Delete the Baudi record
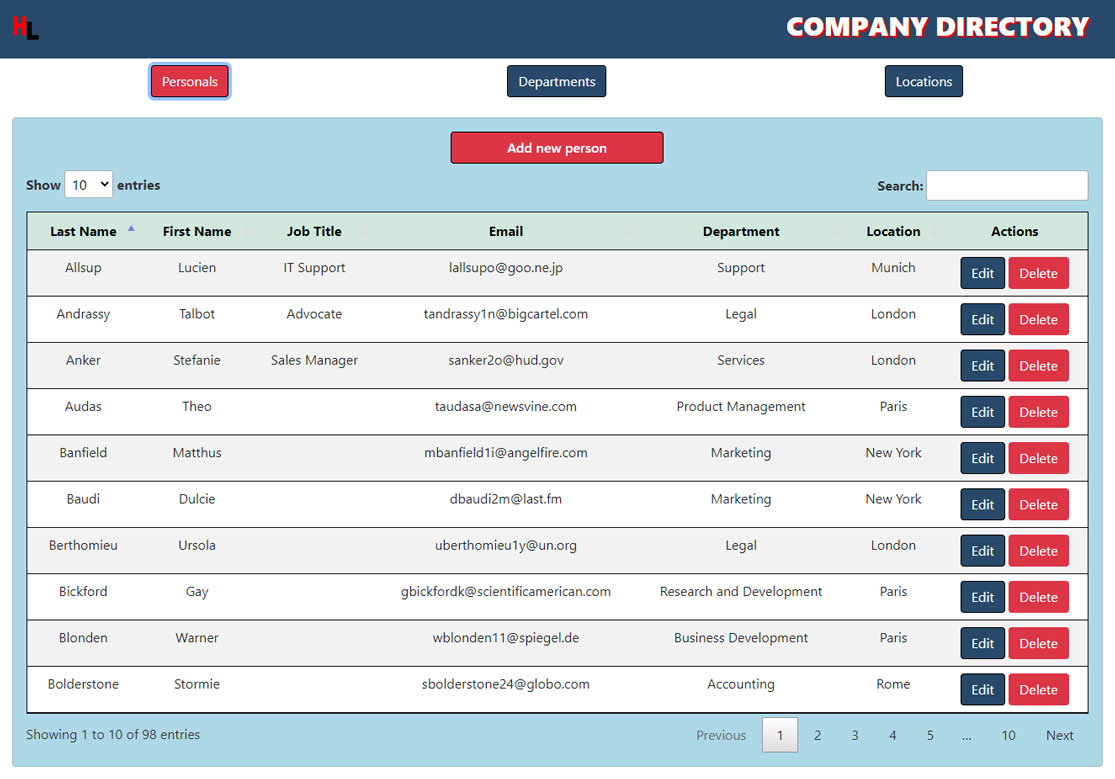The width and height of the screenshot is (1115, 779). coord(1038,504)
